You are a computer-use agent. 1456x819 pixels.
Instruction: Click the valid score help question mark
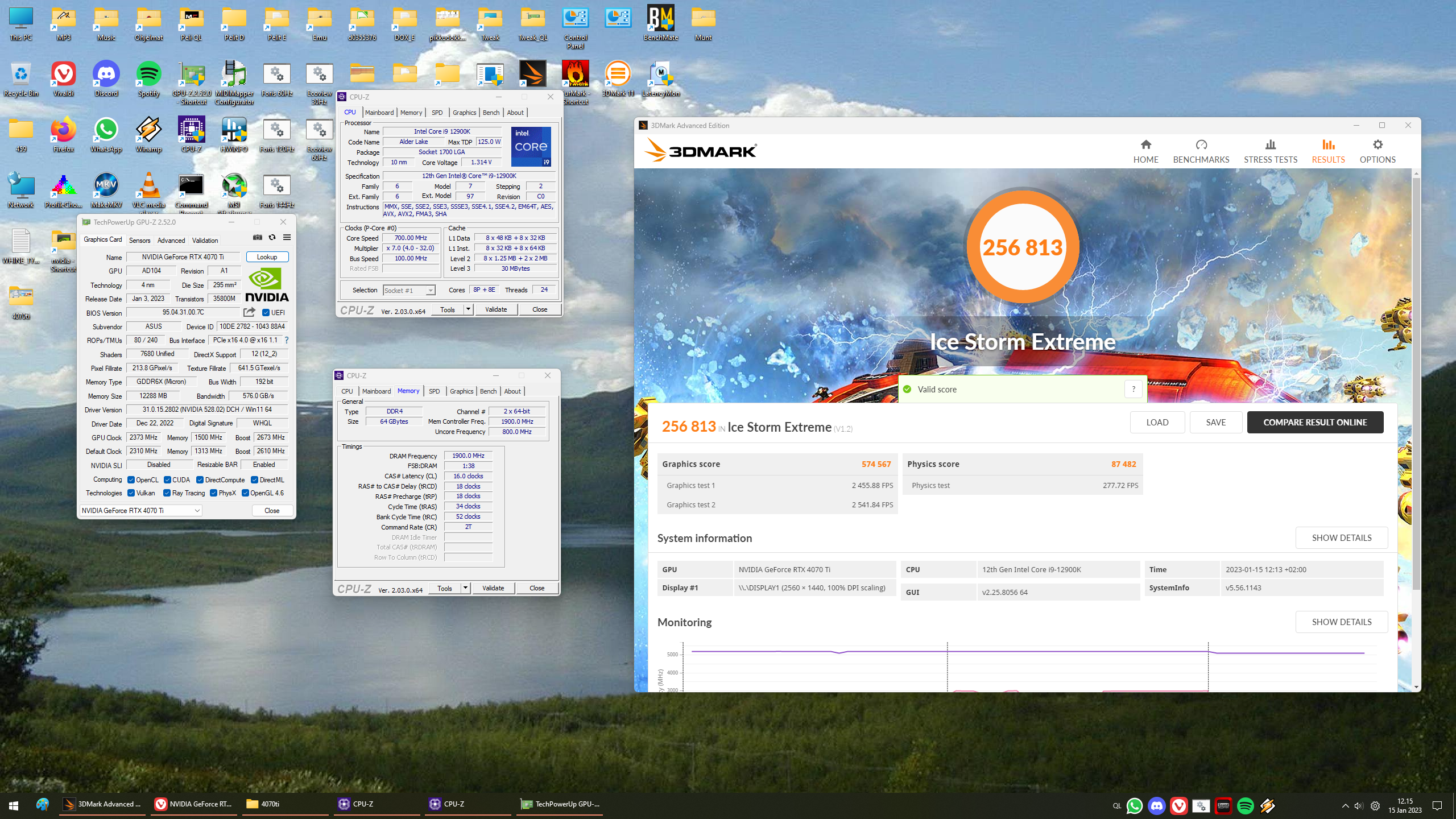[x=1134, y=389]
